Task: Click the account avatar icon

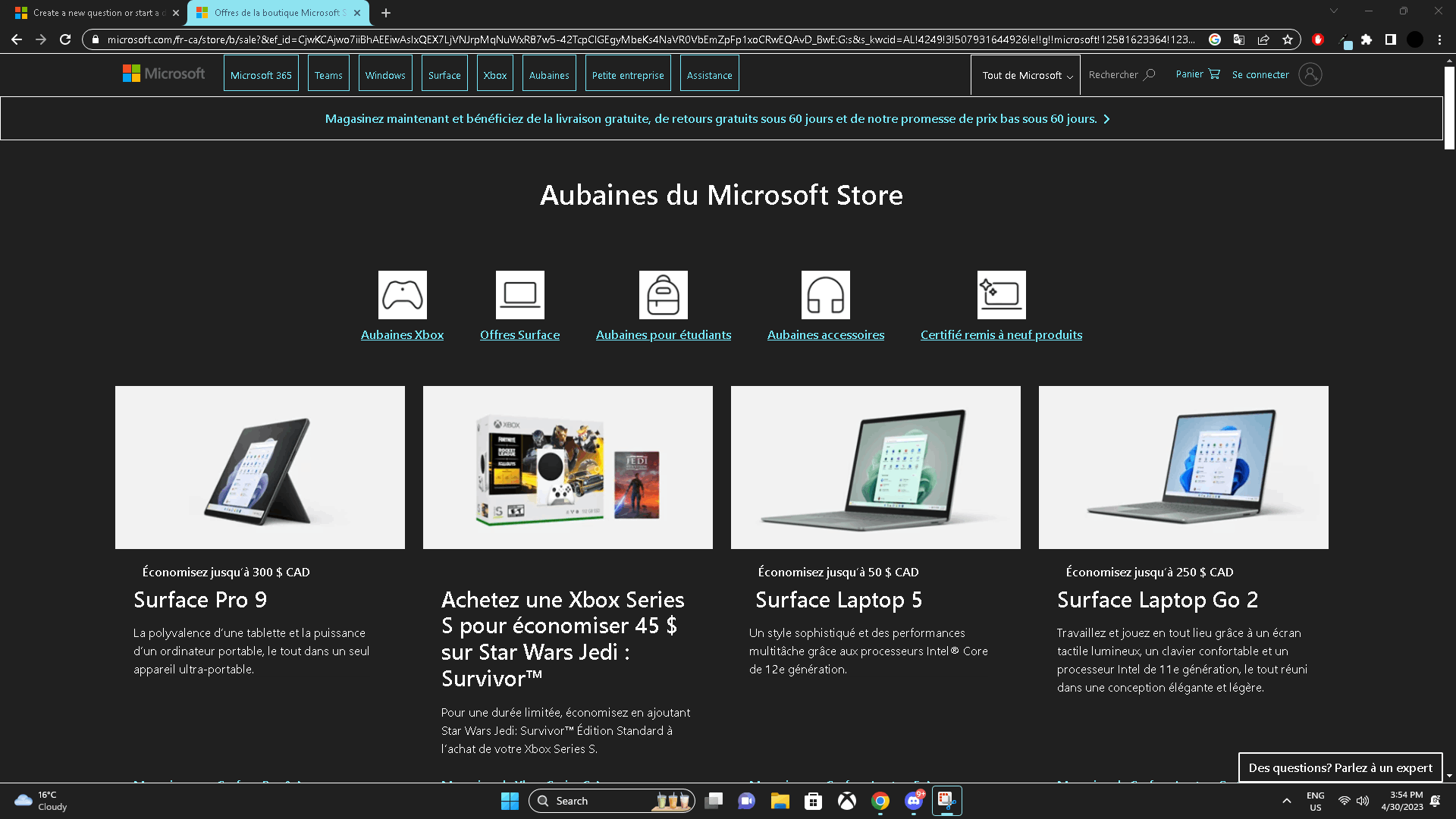Action: coord(1310,74)
